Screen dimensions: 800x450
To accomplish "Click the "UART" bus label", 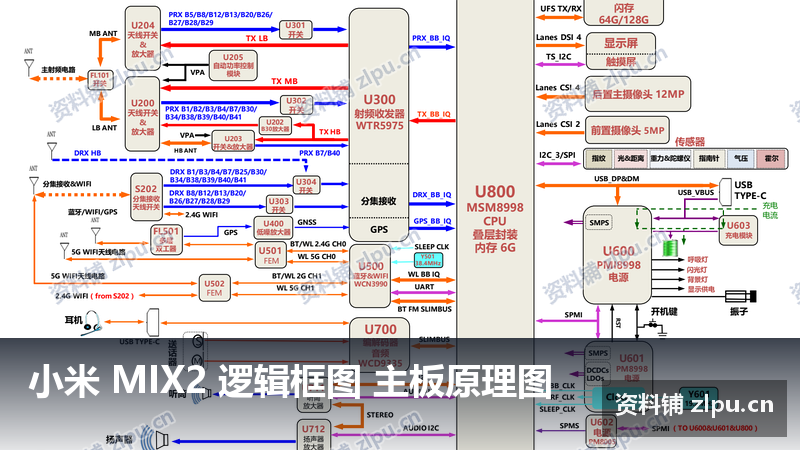I will pos(424,287).
